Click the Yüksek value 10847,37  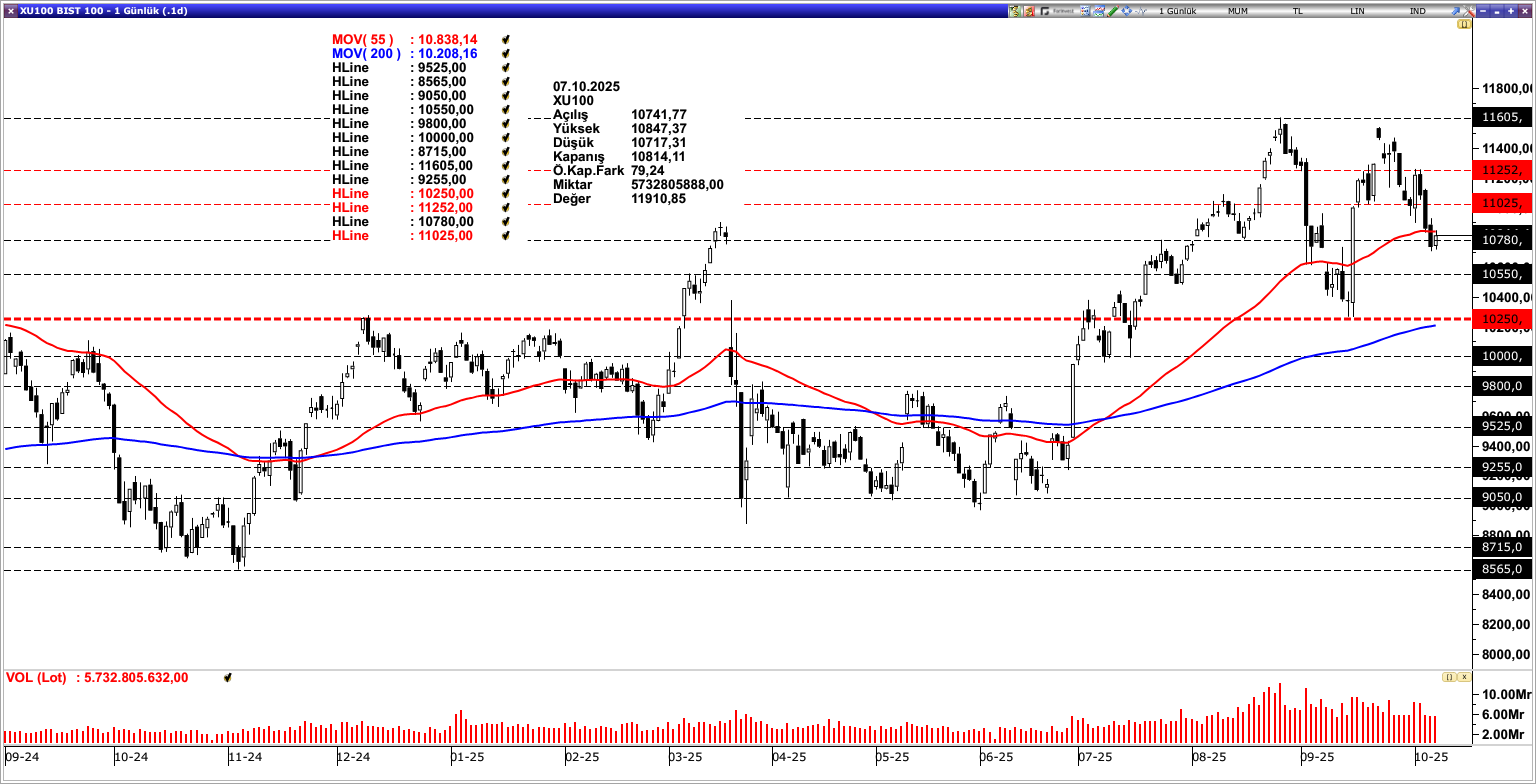pos(659,128)
